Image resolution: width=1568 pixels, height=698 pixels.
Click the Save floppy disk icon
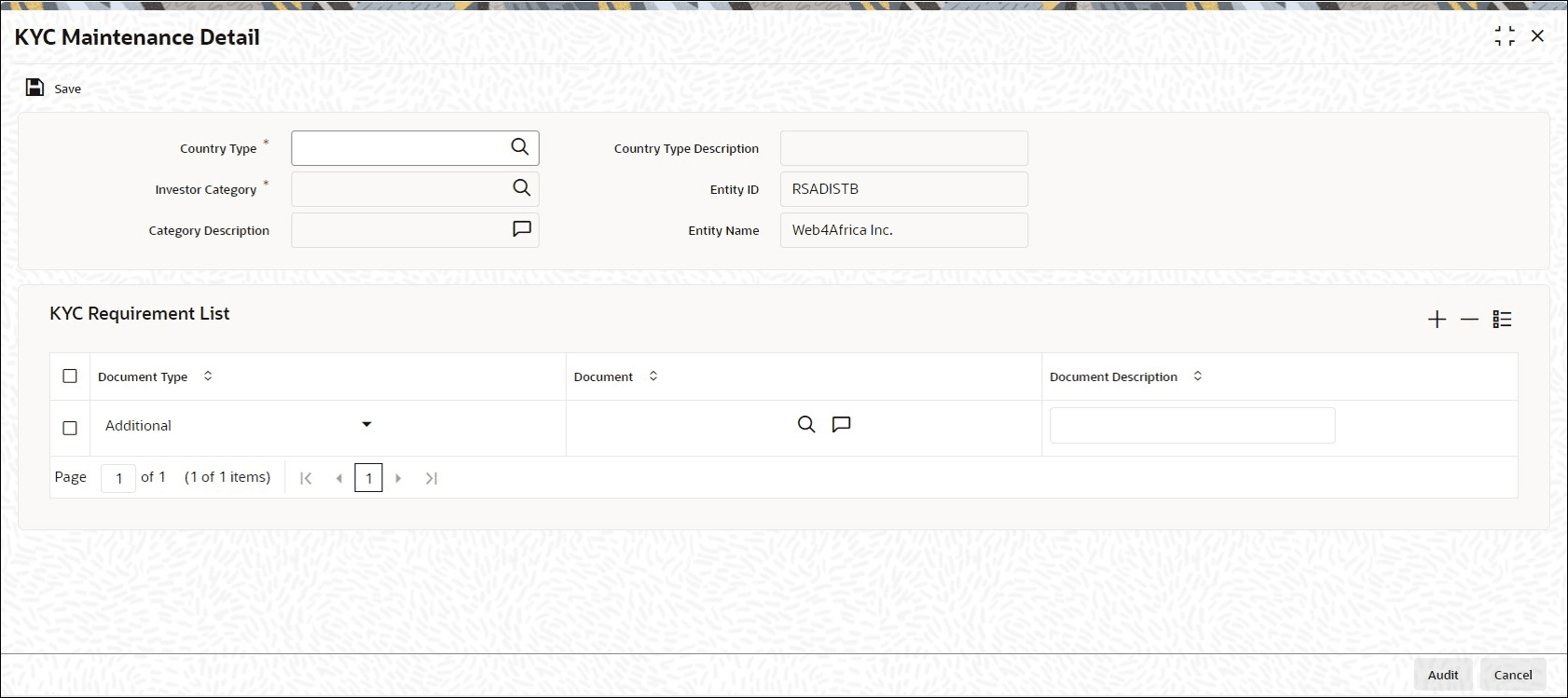34,88
